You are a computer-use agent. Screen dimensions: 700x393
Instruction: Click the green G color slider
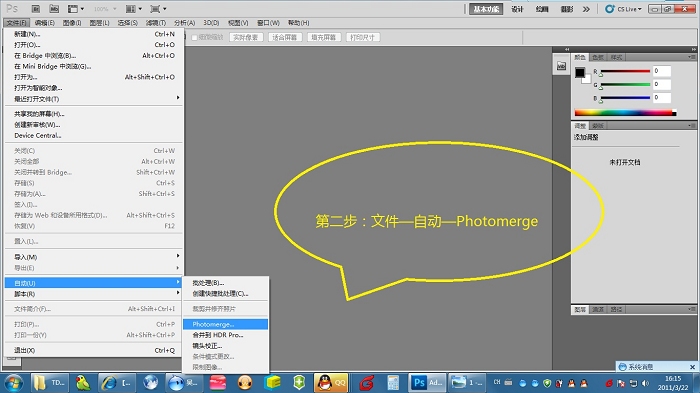[625, 84]
